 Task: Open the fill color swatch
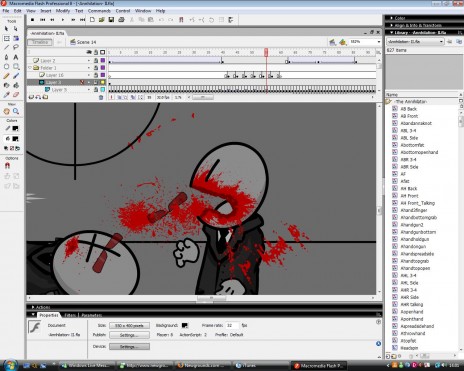pos(15,138)
